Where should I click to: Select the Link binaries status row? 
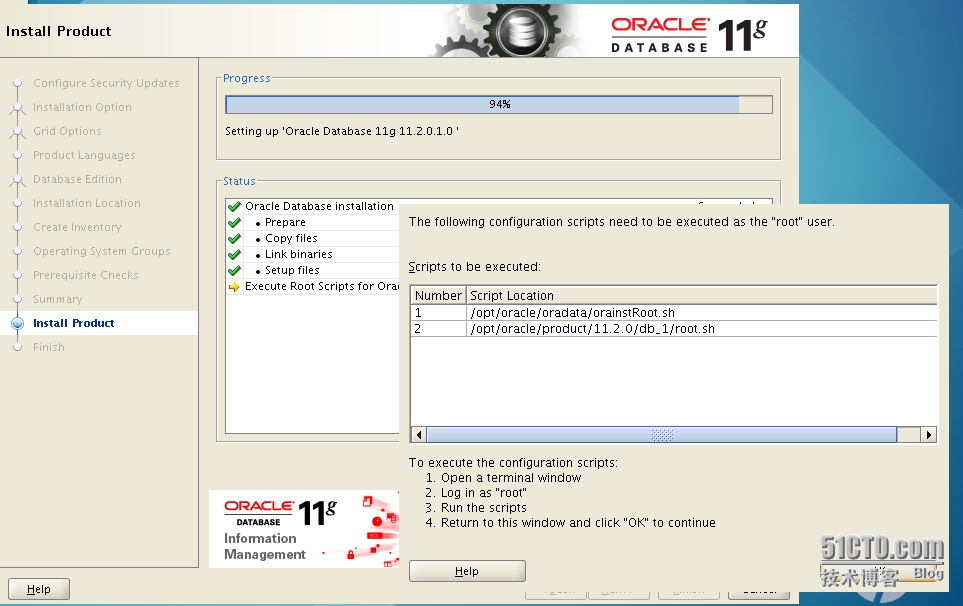click(313, 254)
